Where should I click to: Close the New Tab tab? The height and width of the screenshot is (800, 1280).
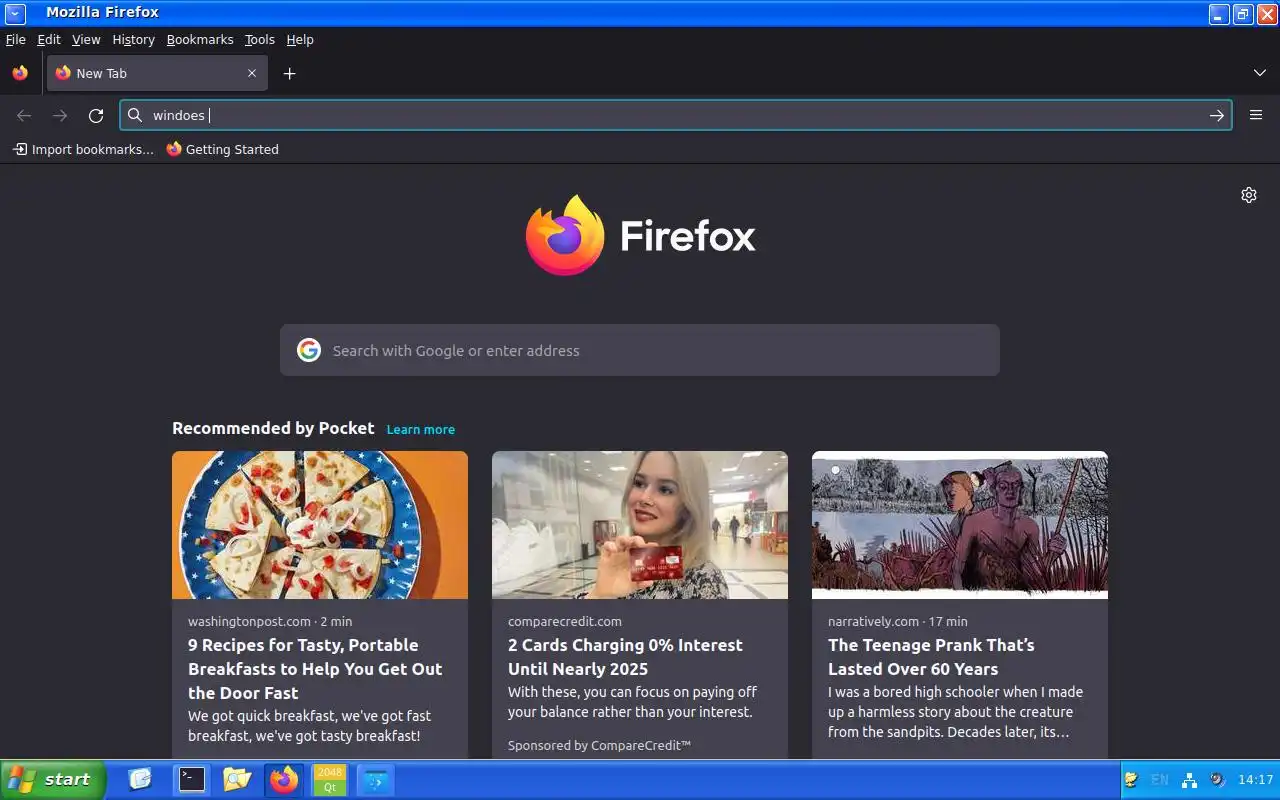point(252,73)
